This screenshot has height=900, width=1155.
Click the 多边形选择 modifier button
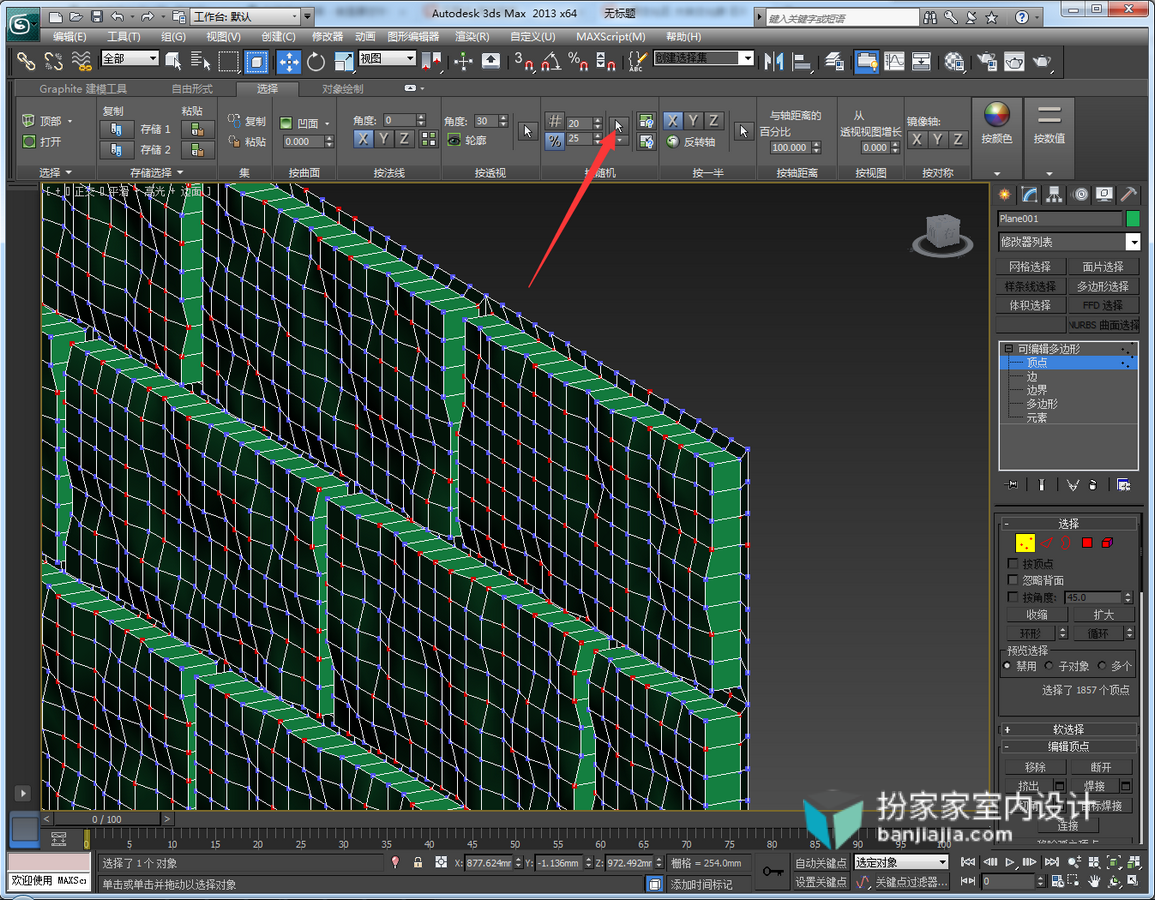(x=1103, y=286)
